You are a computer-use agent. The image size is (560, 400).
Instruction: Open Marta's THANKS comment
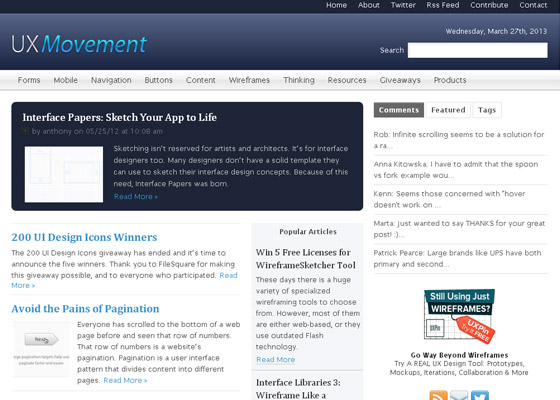click(459, 229)
